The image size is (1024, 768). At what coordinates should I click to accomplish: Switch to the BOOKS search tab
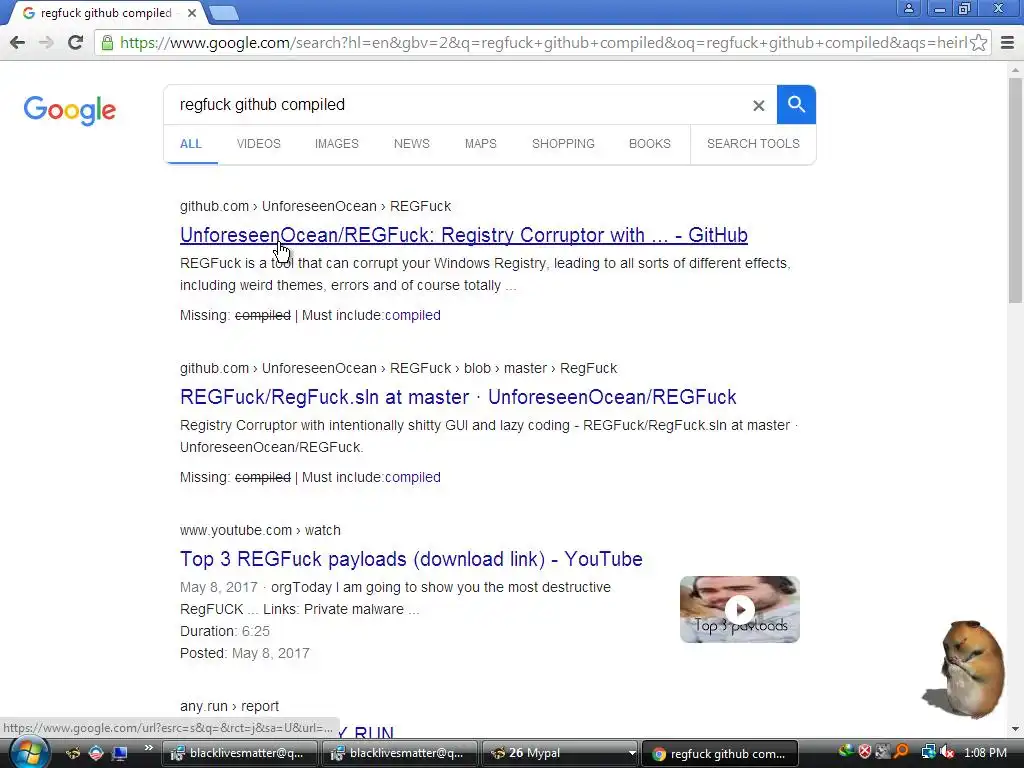pos(650,144)
